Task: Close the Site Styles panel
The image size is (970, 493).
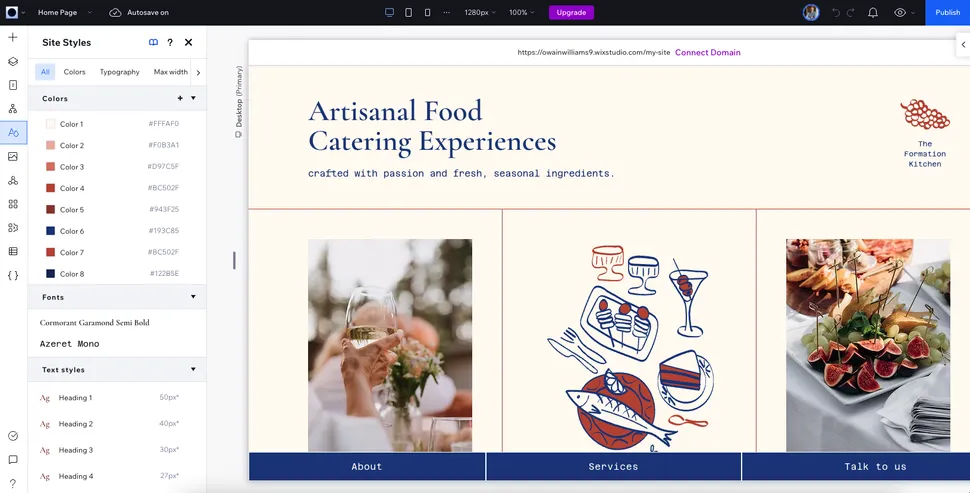Action: 188,43
